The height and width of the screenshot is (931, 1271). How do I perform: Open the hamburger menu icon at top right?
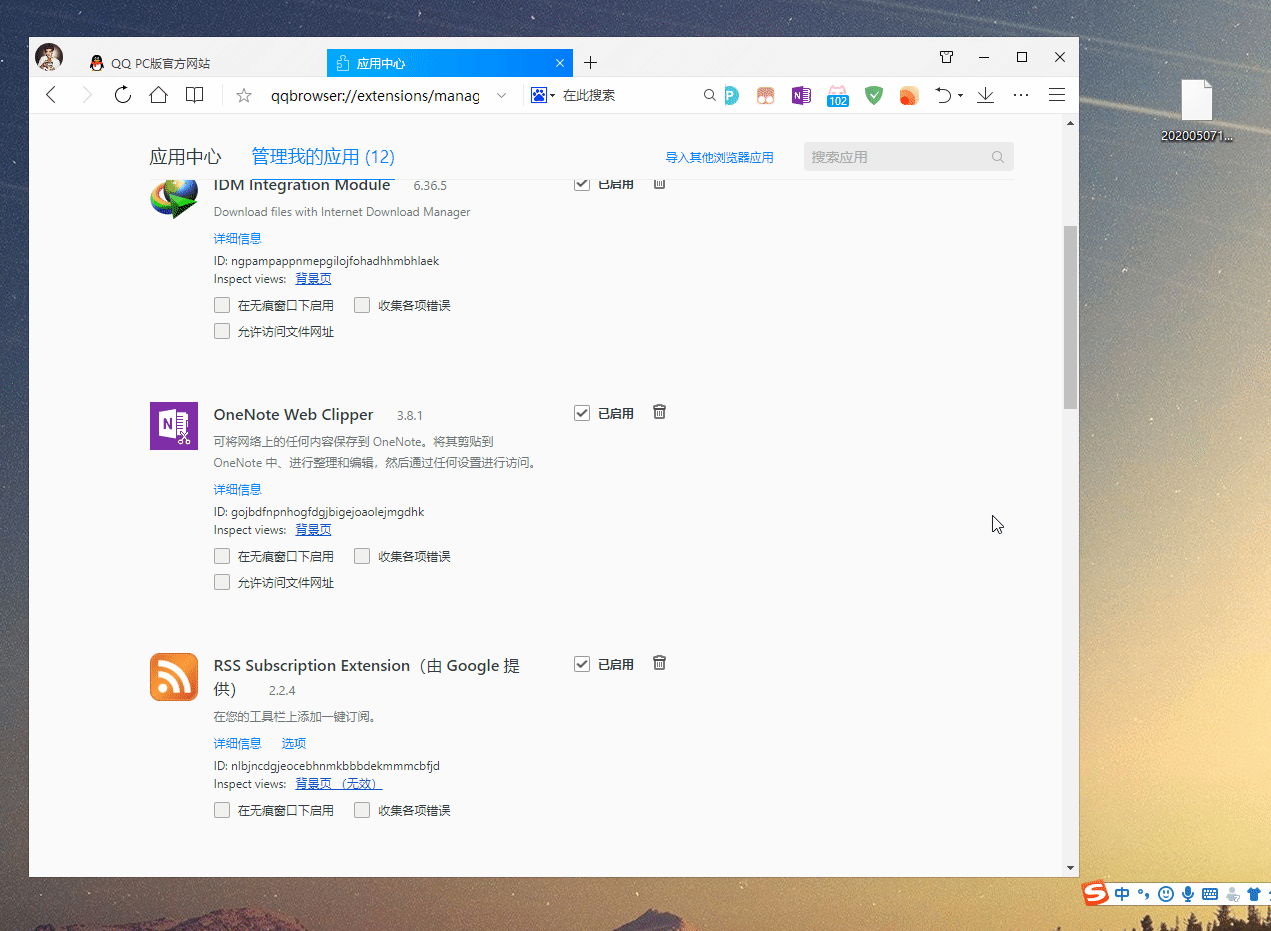(1056, 95)
